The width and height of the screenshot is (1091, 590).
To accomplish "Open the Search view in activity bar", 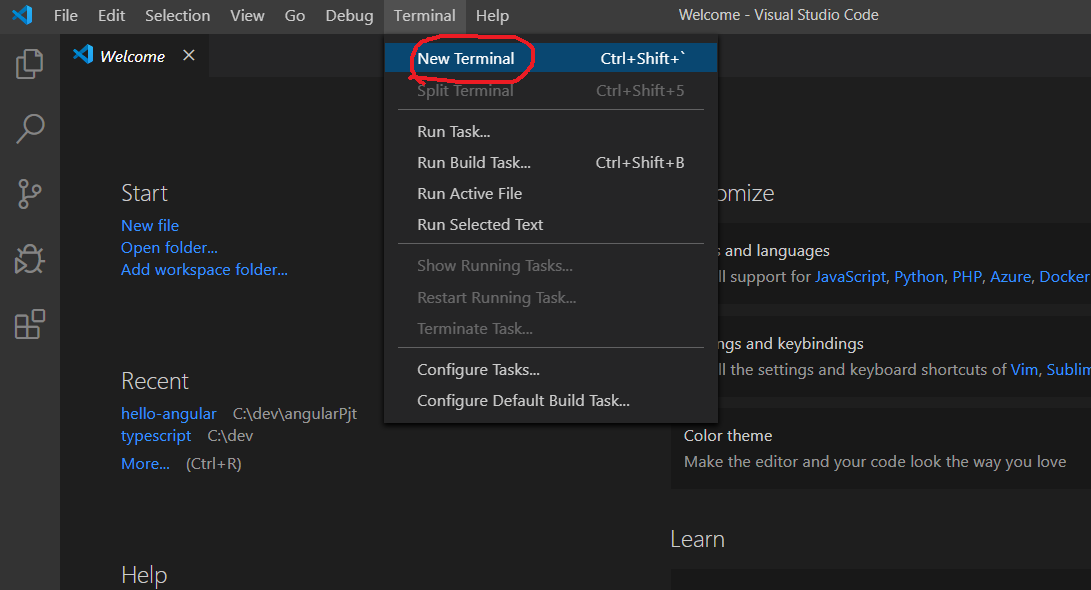I will click(29, 129).
